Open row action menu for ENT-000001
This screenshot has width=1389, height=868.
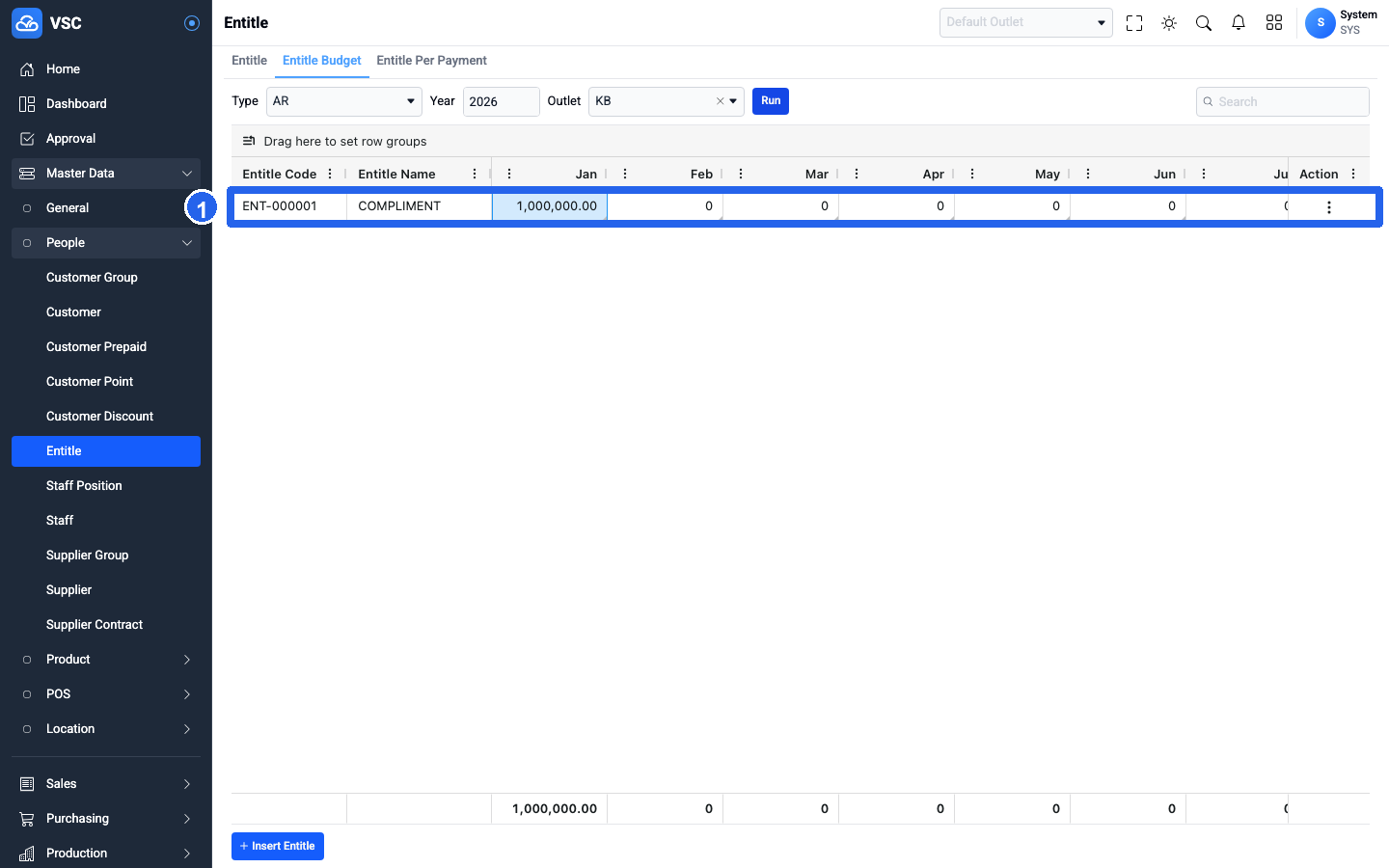1329,207
